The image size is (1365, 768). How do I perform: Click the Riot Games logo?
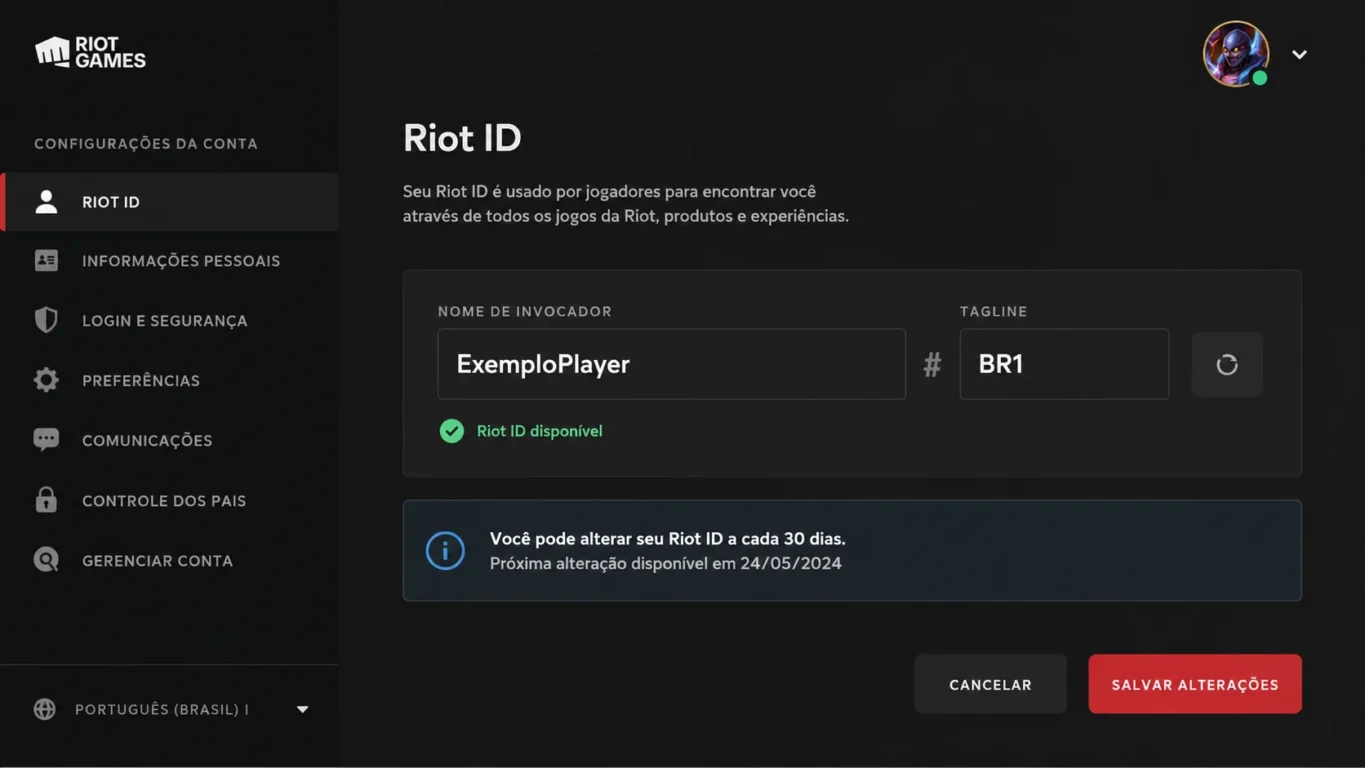click(x=90, y=52)
